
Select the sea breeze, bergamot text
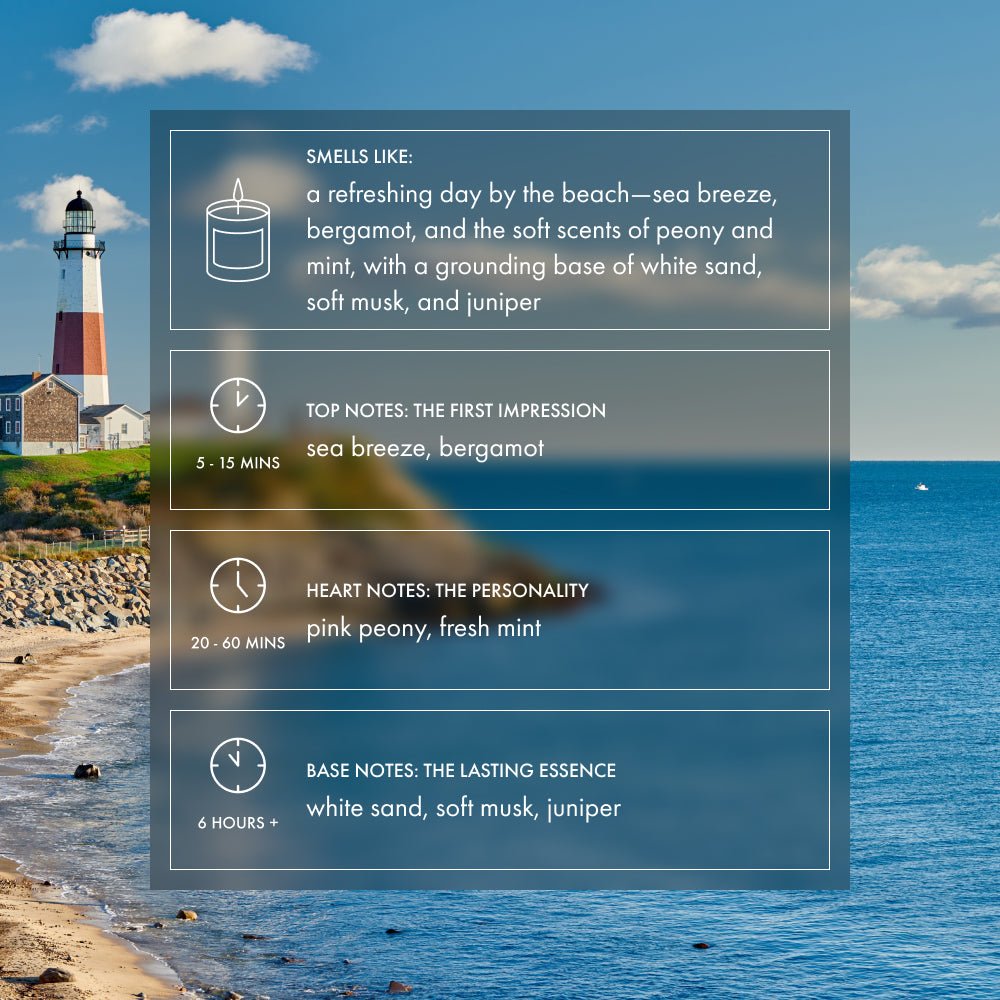[425, 448]
